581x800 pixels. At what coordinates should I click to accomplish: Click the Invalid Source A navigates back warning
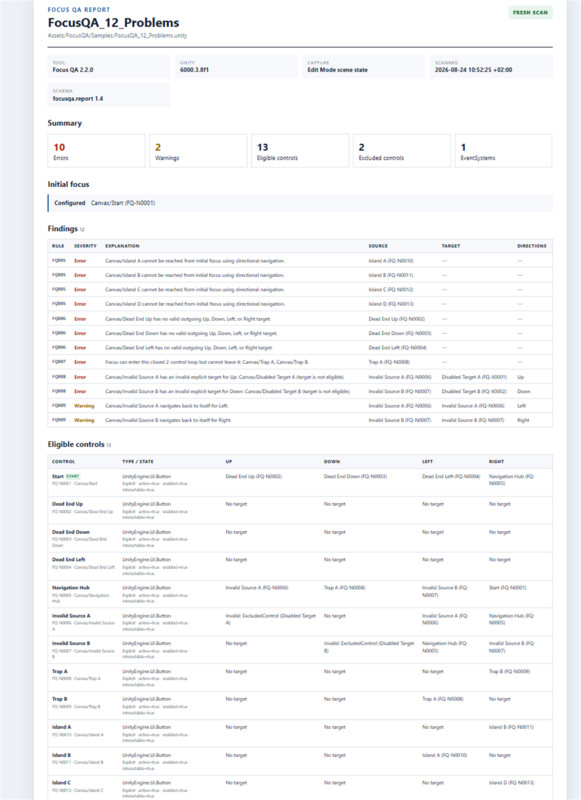(x=300, y=406)
